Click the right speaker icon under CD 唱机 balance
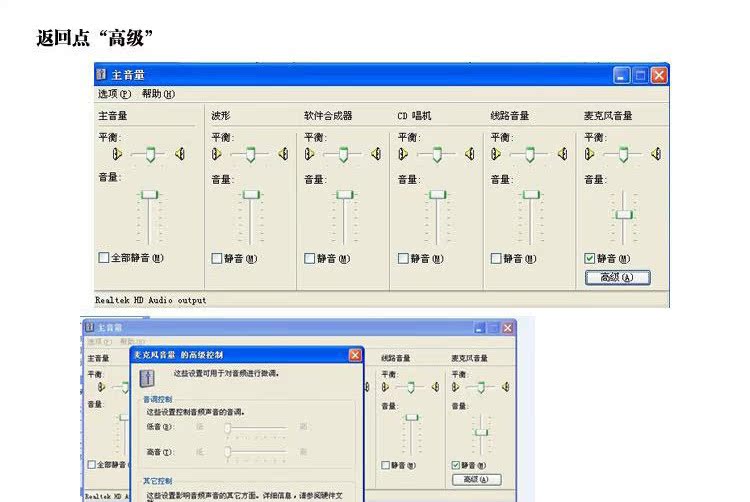The width and height of the screenshot is (750, 502). [469, 154]
